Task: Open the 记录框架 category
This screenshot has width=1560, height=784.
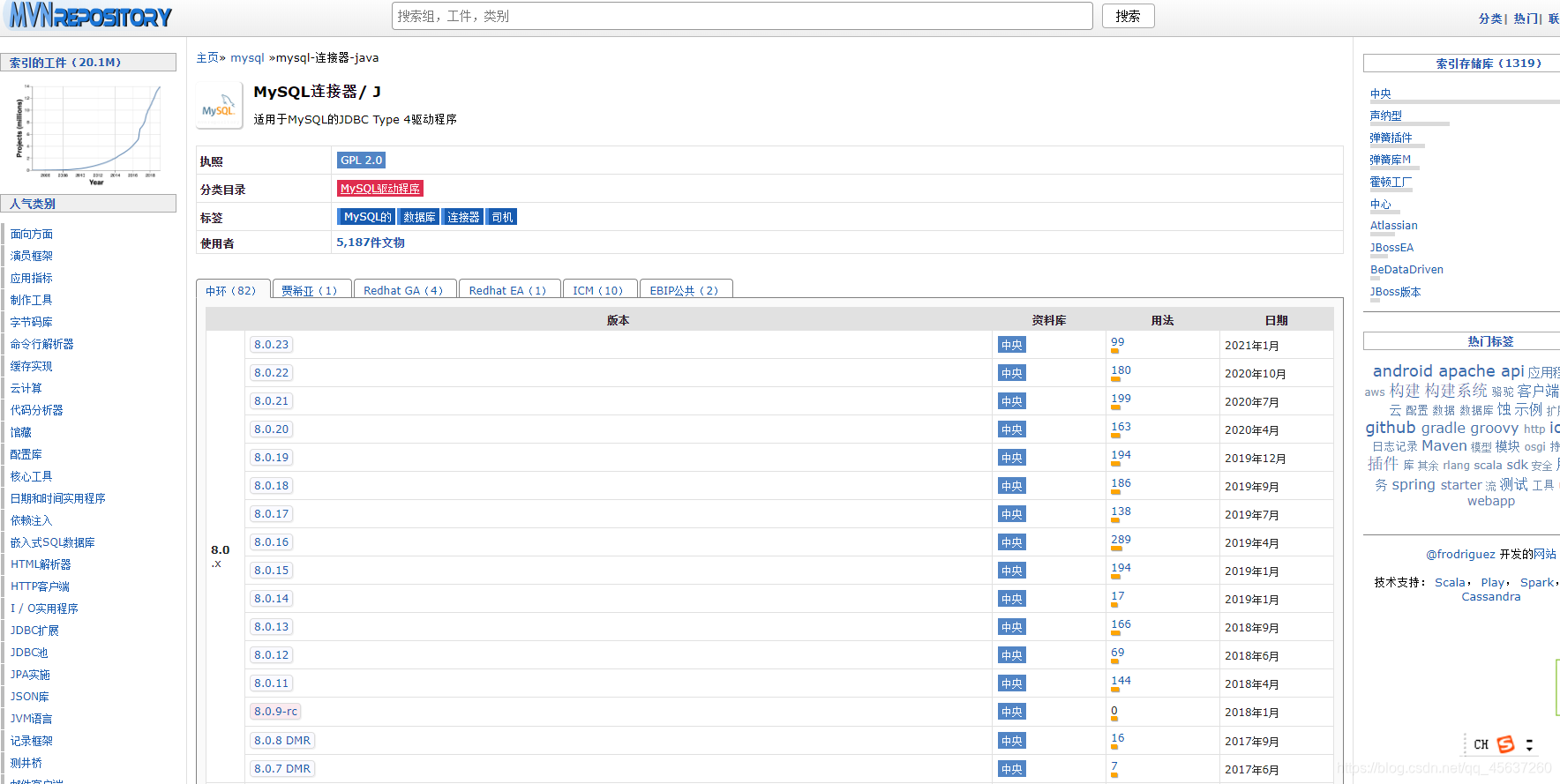Action: 32,741
